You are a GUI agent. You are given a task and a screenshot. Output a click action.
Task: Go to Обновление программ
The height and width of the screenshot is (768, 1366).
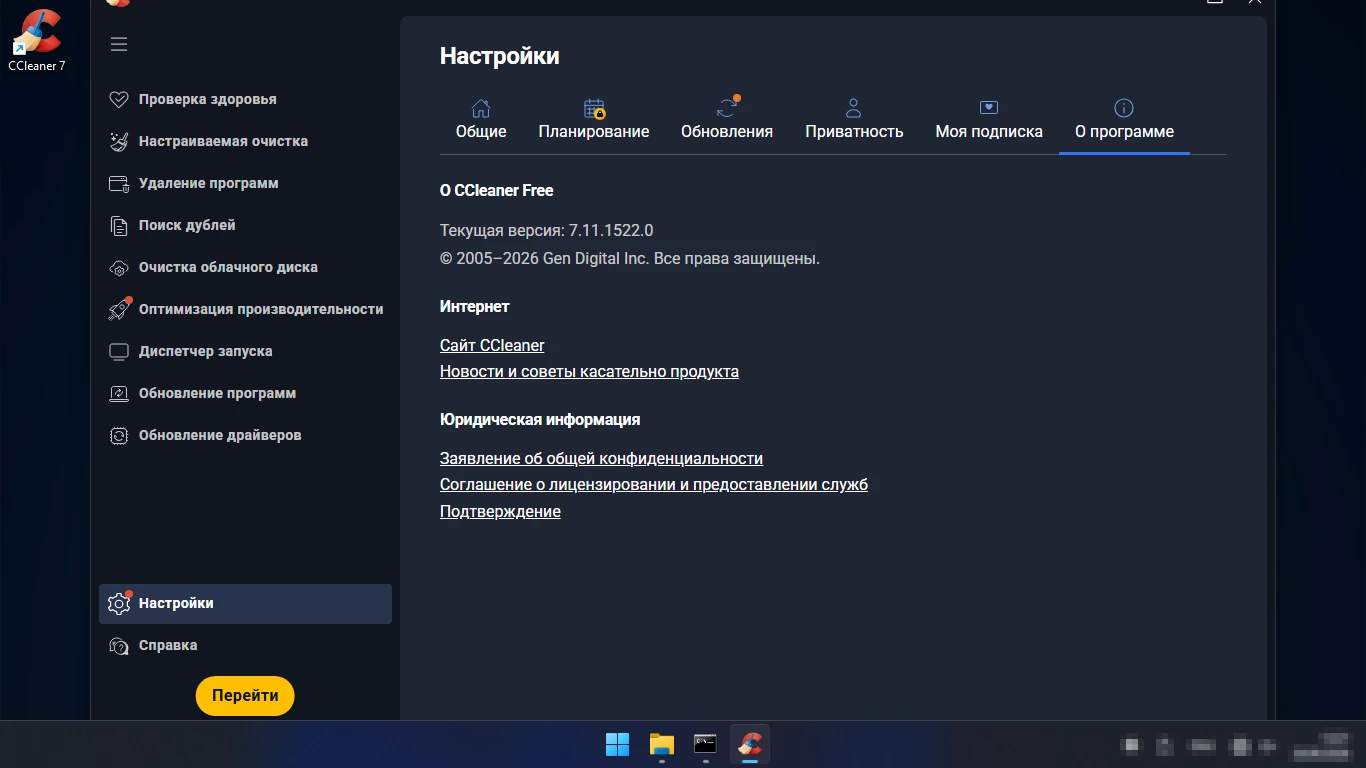[245, 393]
